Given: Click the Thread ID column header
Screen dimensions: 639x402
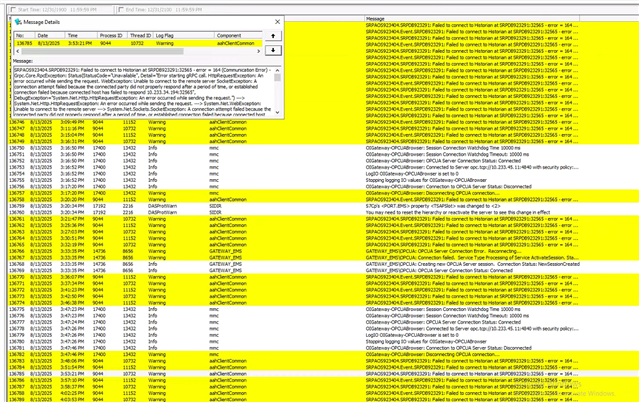Looking at the screenshot, I should coord(140,35).
